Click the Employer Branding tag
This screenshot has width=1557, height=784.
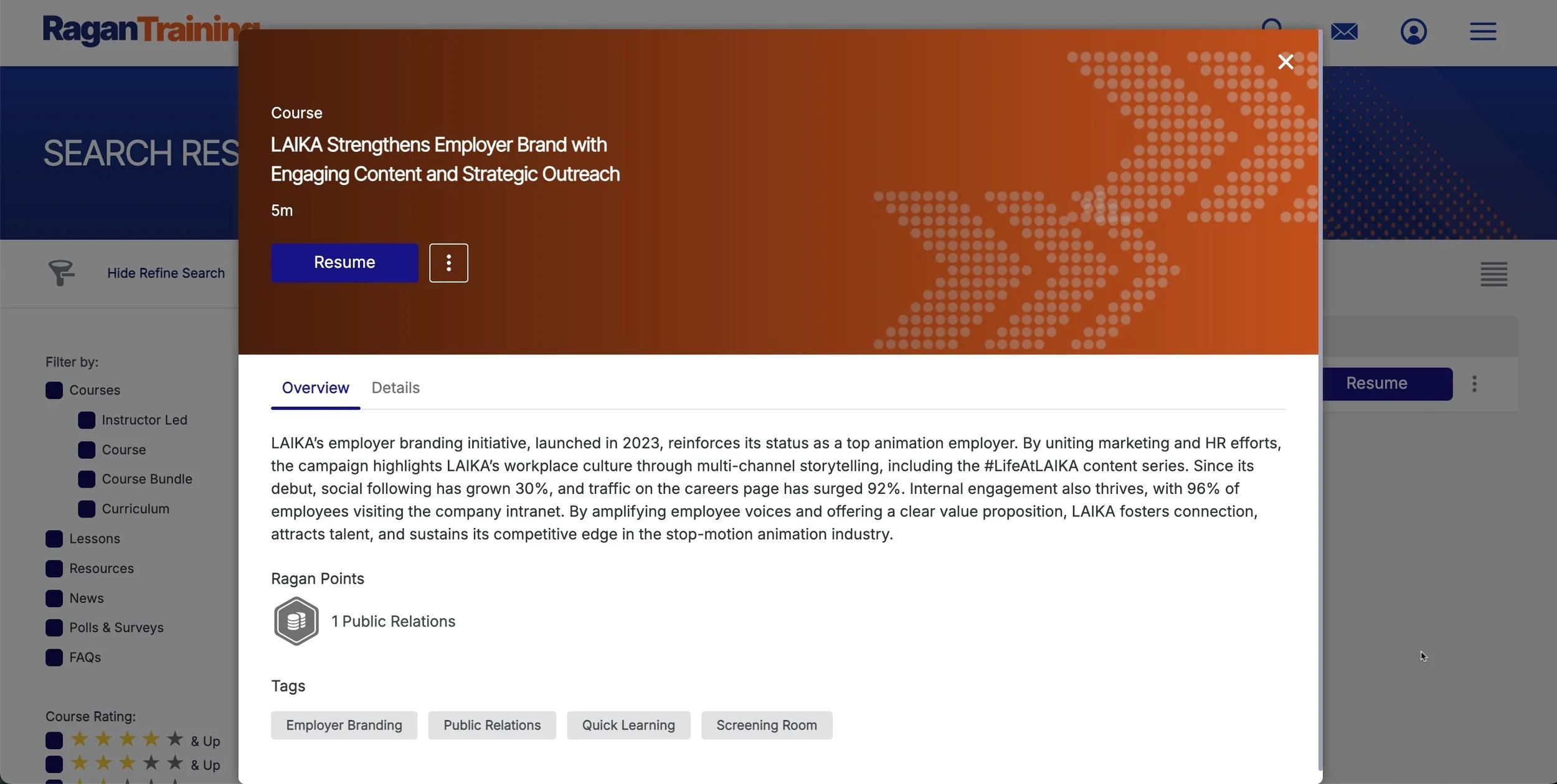point(344,725)
